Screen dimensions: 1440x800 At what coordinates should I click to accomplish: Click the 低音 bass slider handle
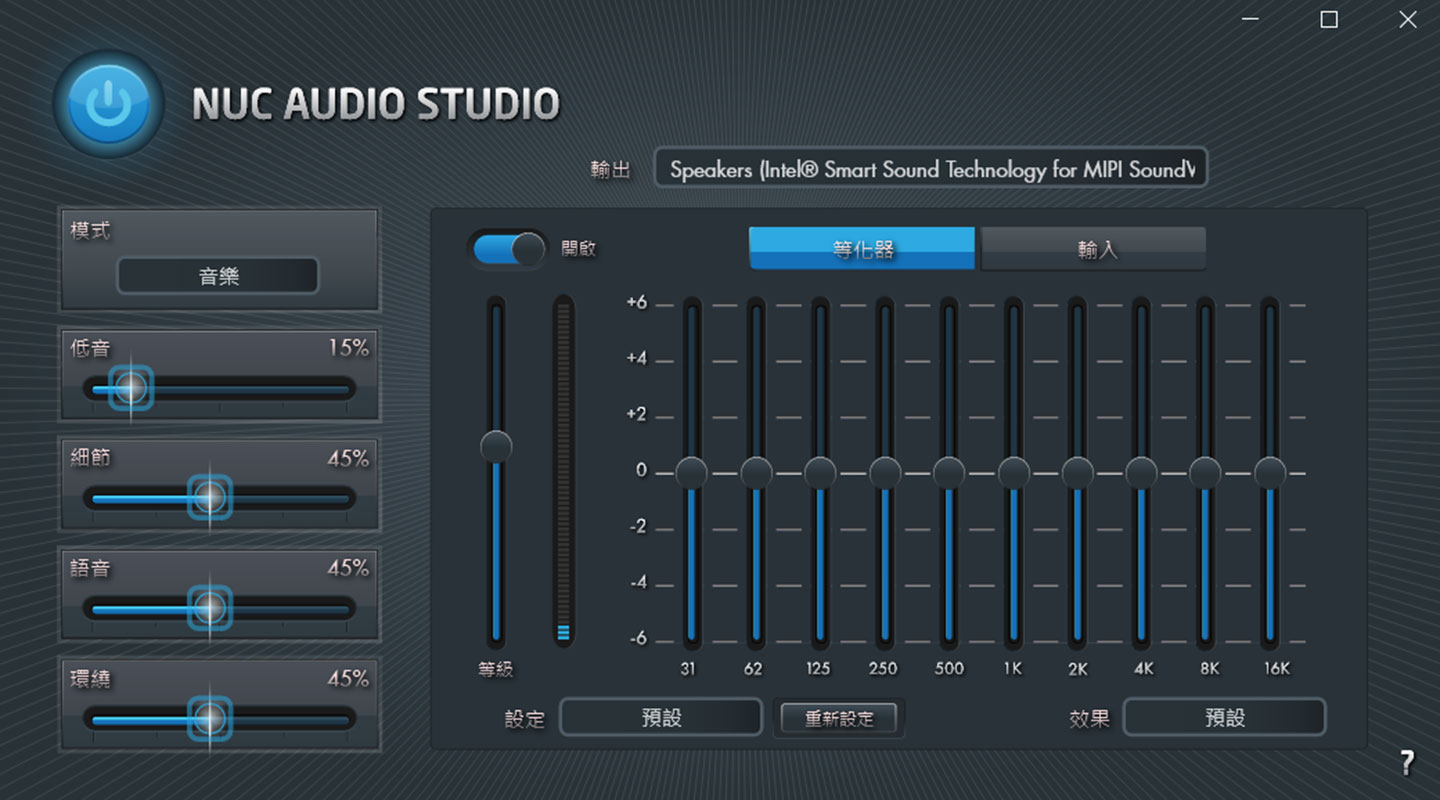130,388
